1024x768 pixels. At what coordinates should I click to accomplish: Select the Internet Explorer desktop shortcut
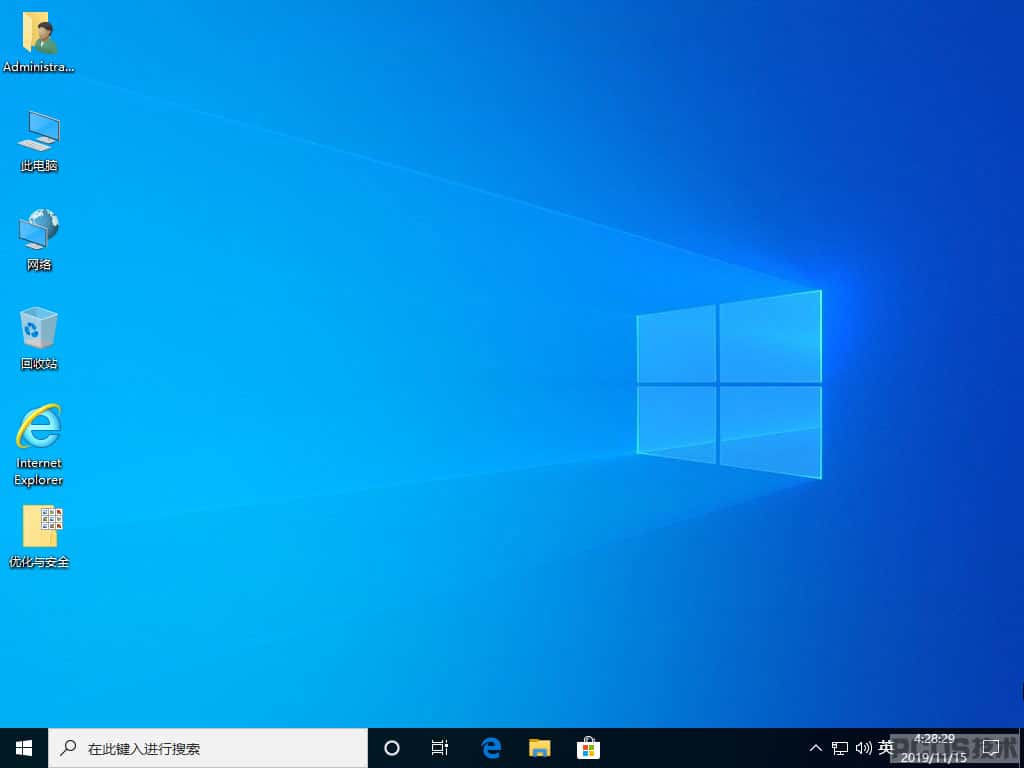pos(39,445)
